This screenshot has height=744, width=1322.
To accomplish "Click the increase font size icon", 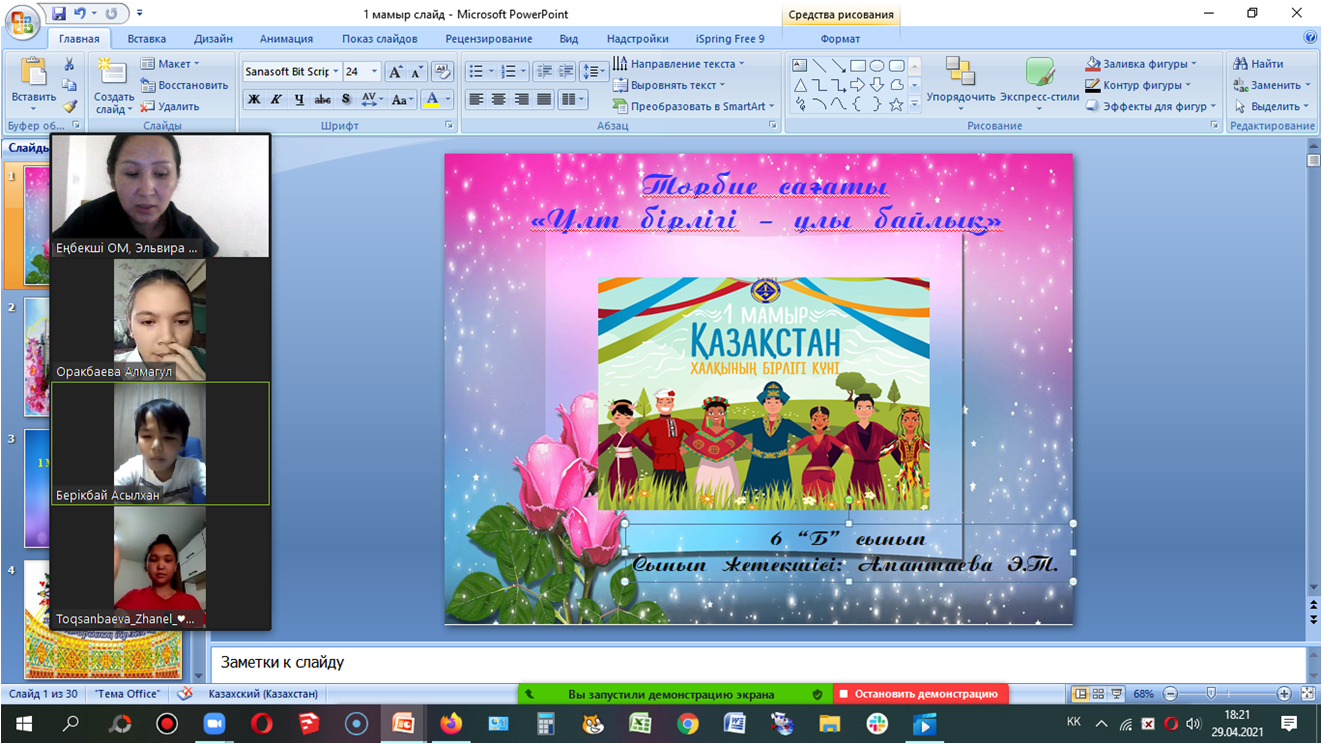I will pyautogui.click(x=396, y=72).
